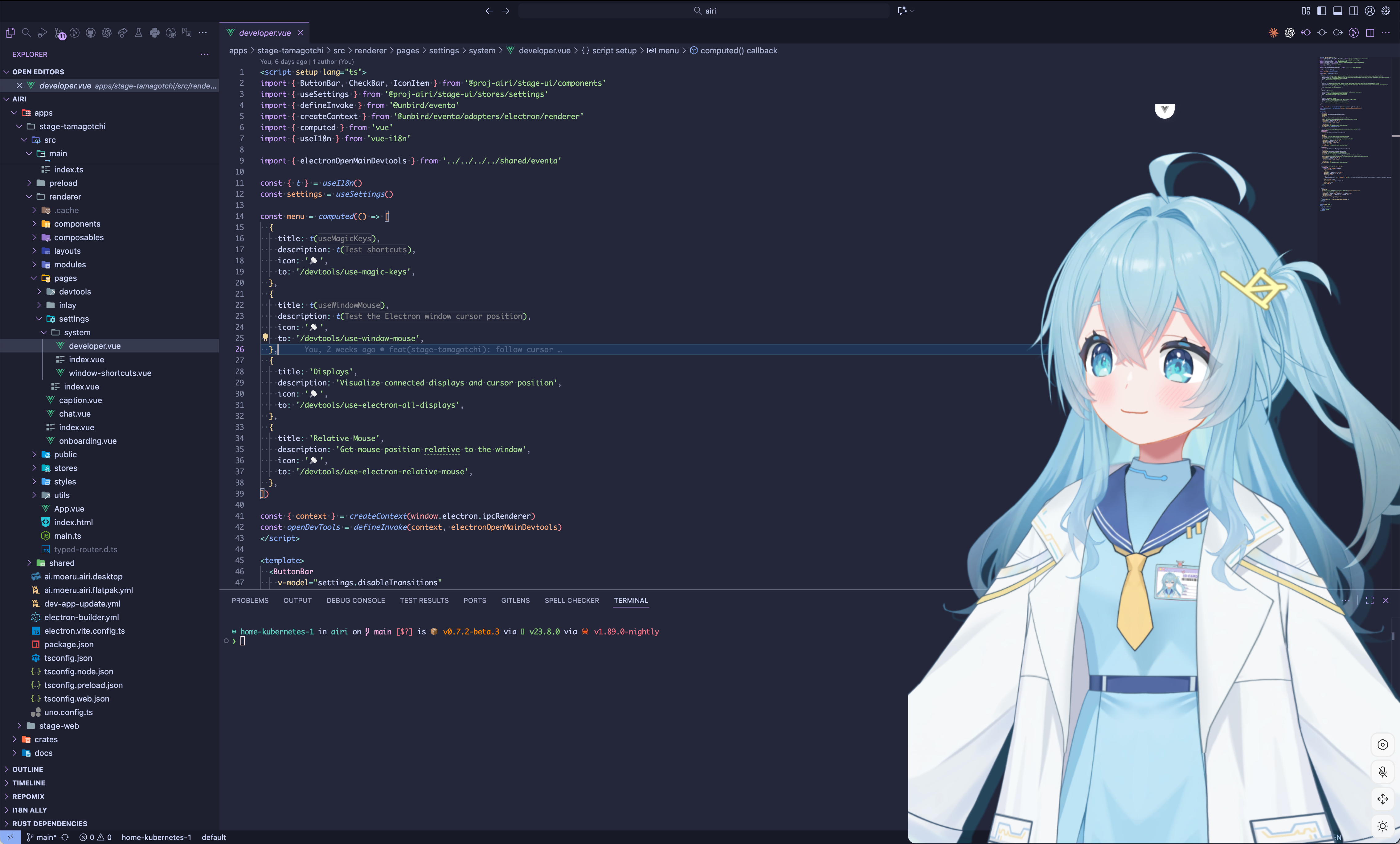Switch to the Spell Checker tab

(x=571, y=601)
